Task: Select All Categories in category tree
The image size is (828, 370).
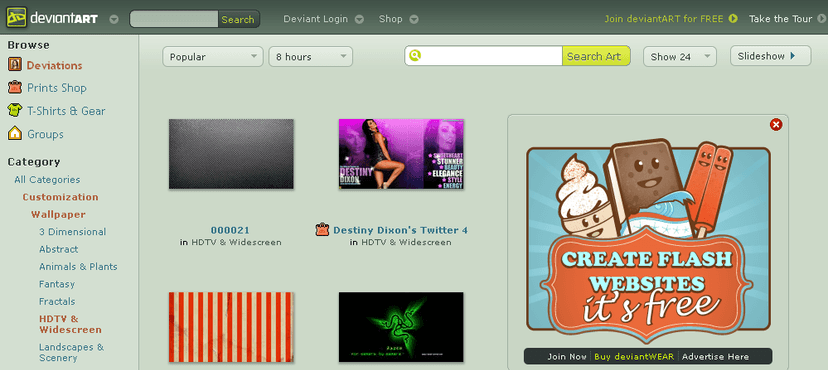Action: coord(47,180)
